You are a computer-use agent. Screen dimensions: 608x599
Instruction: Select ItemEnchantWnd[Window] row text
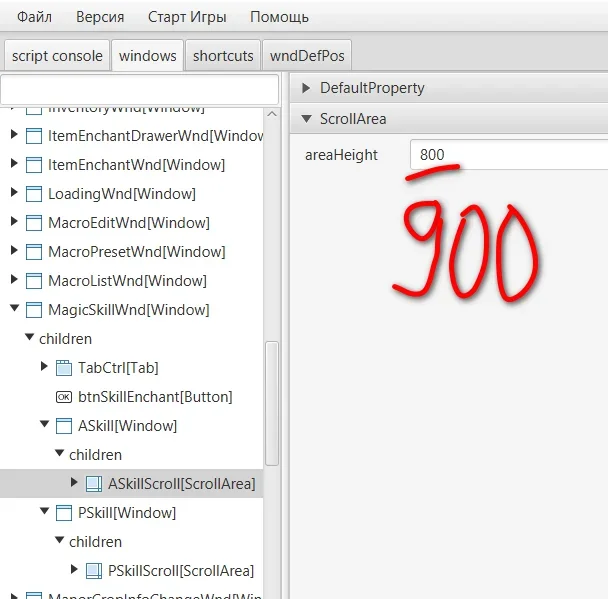(136, 165)
